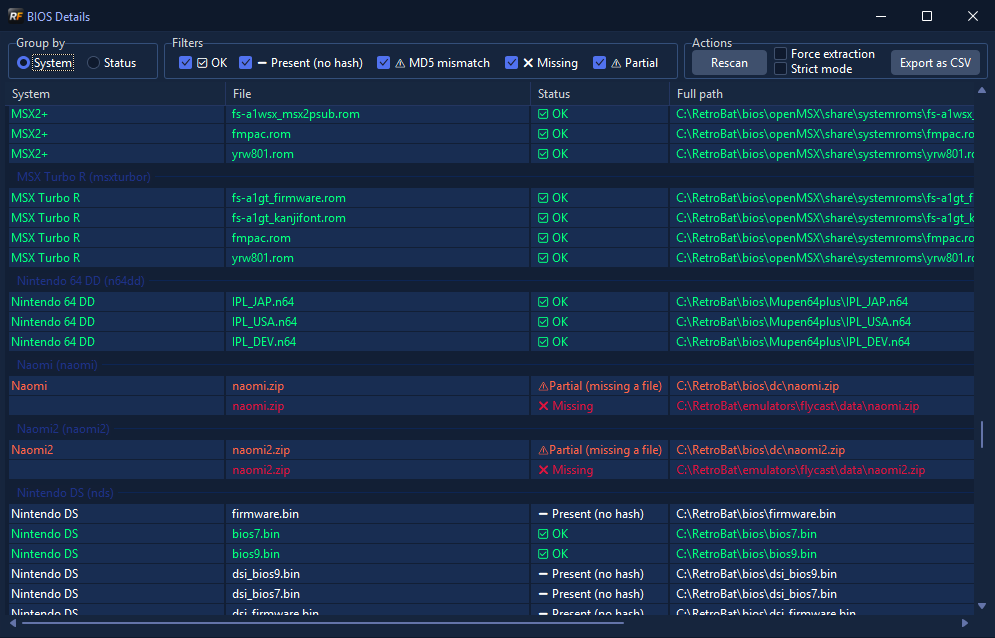995x638 pixels.
Task: Click the horizontal scrollbar right arrow
Action: 965,623
